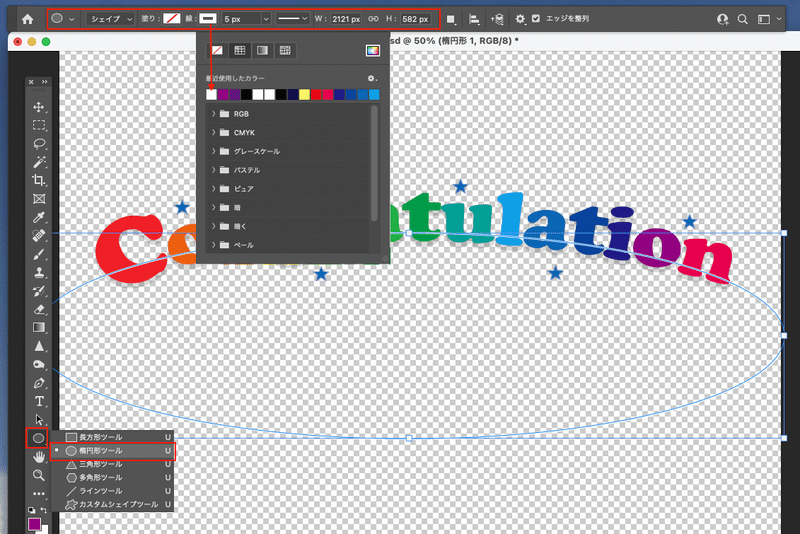Expand the グレースケール swatch folder
800x534 pixels.
tap(213, 151)
